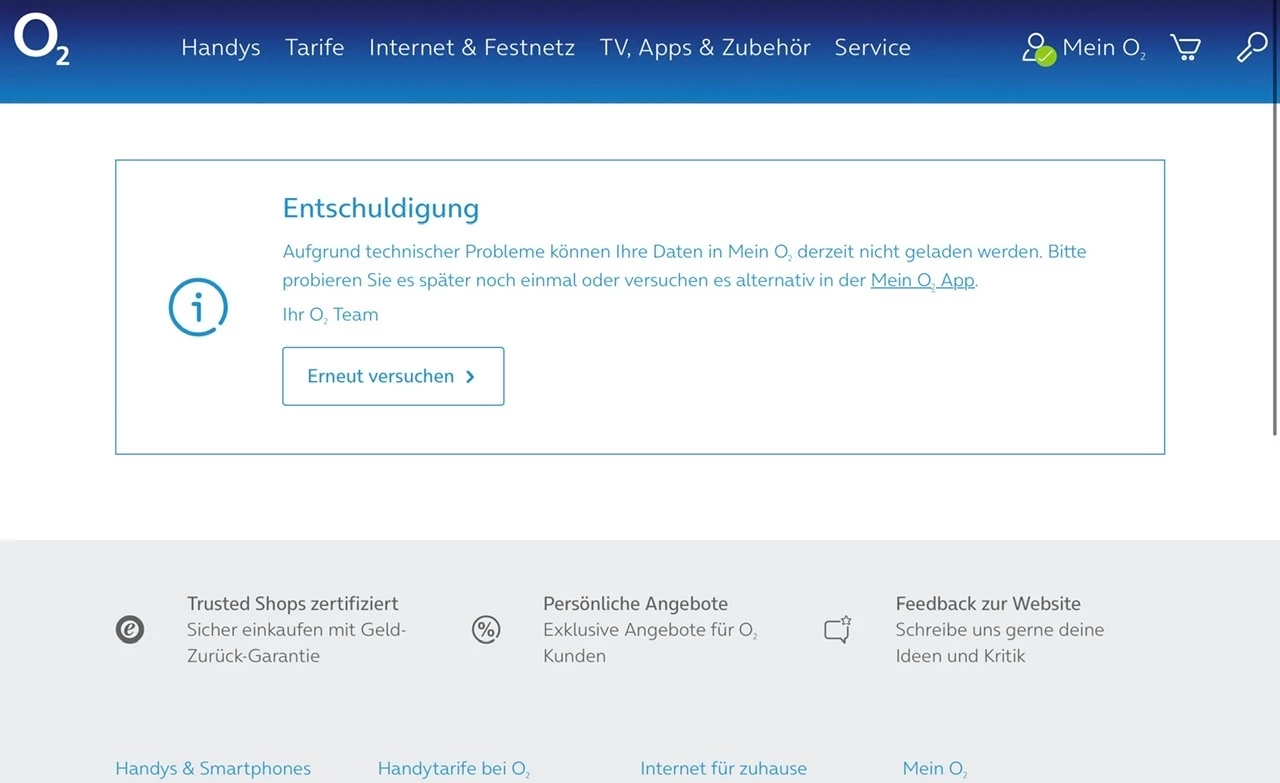Open the Service menu
The height and width of the screenshot is (783, 1280).
click(x=873, y=47)
